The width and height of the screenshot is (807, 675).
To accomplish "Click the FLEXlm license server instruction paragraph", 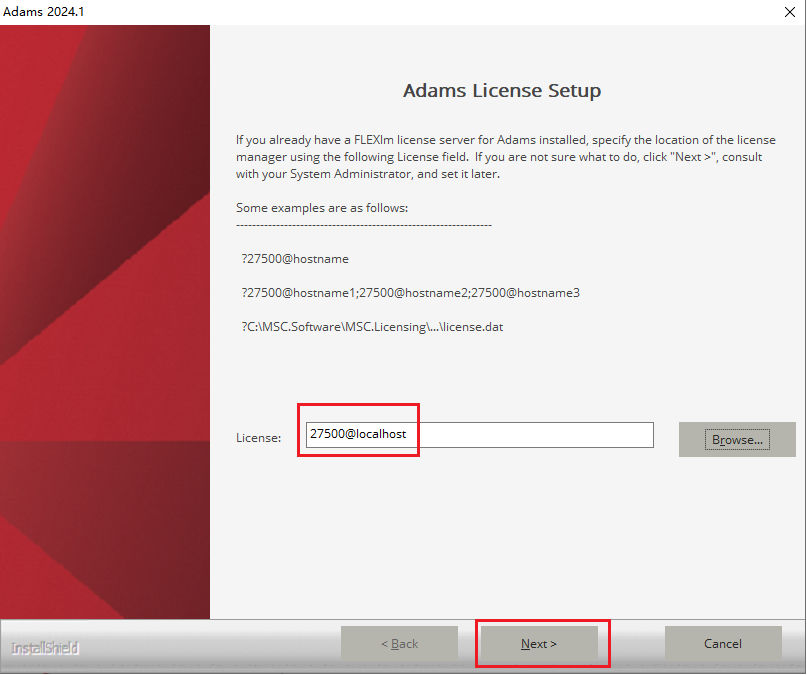I will (506, 157).
